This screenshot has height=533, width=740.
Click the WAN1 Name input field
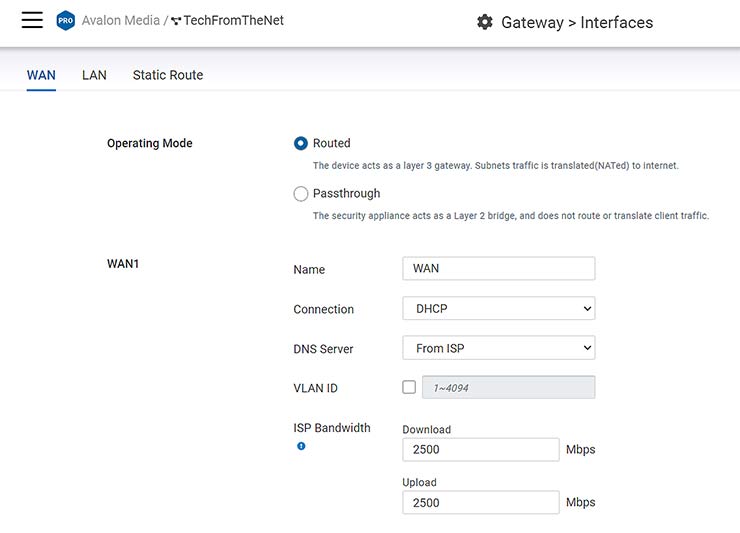point(498,268)
